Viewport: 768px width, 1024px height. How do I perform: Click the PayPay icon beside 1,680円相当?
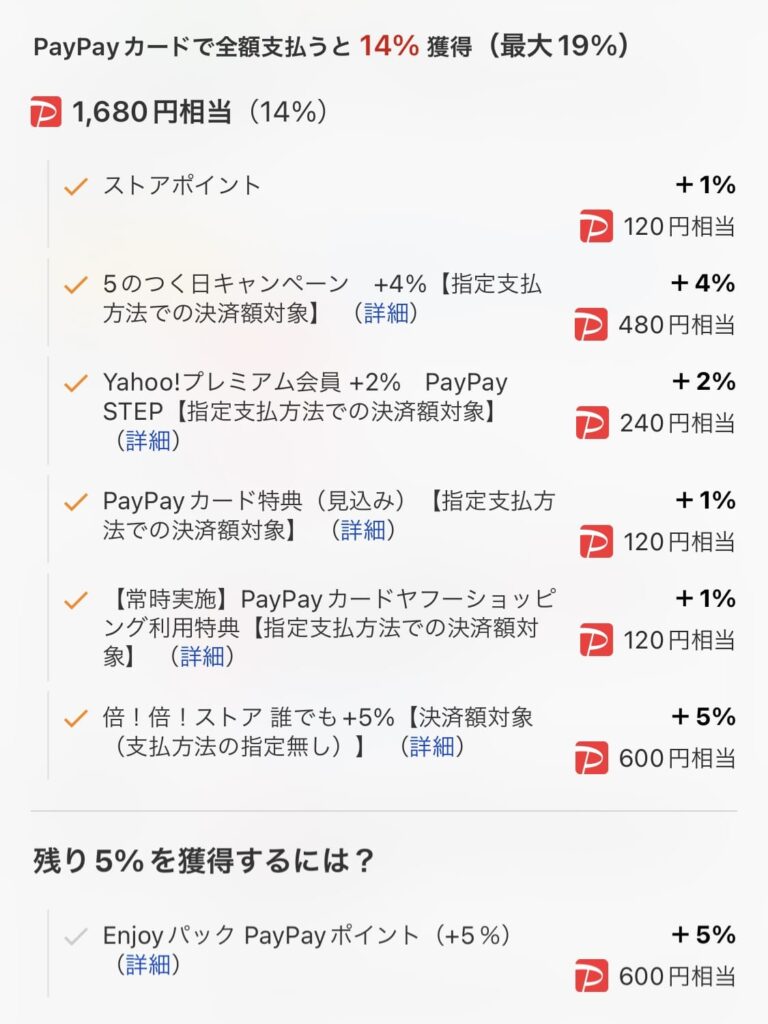[46, 112]
